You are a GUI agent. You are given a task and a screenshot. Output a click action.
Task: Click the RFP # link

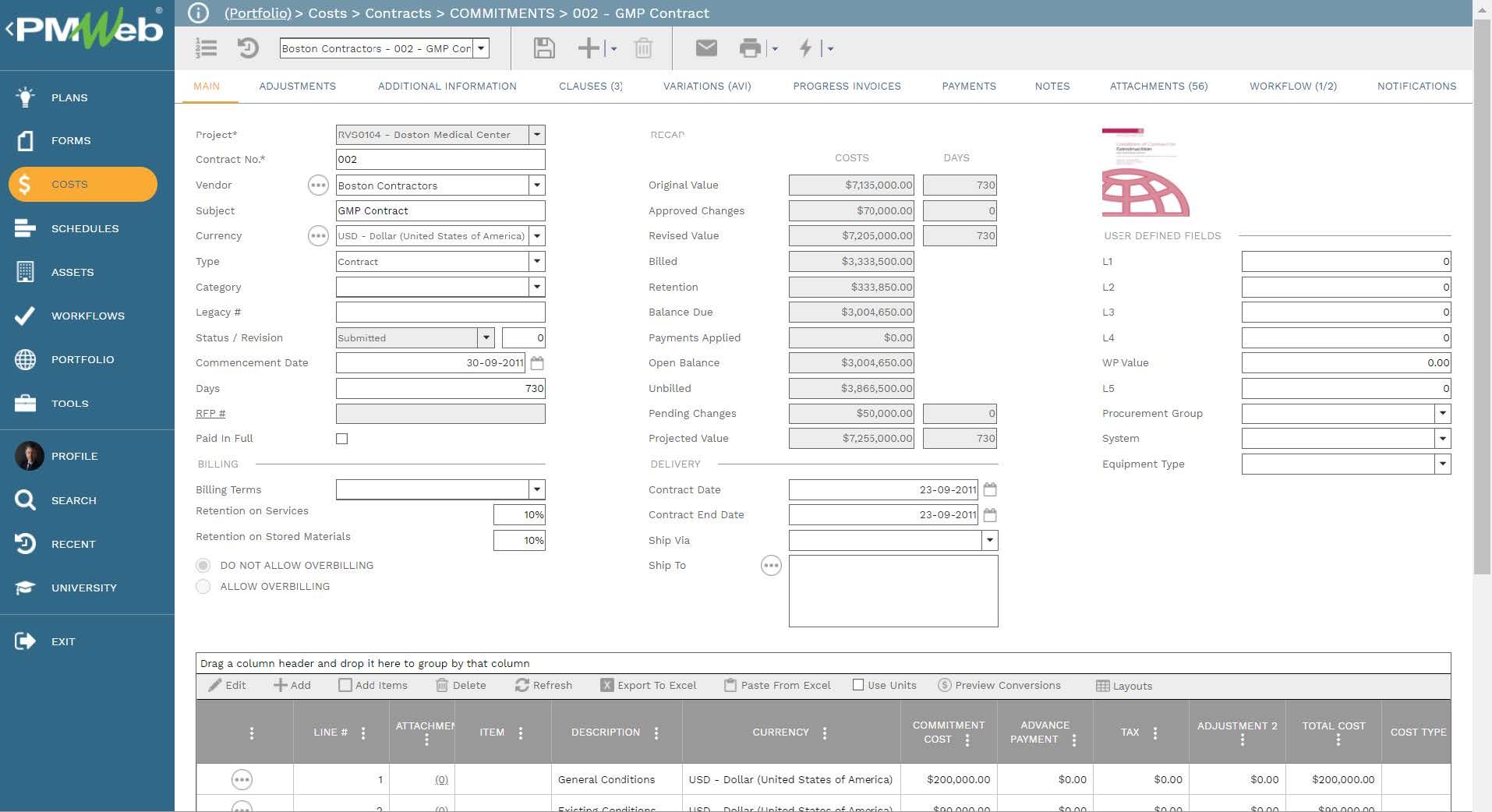[x=210, y=414]
